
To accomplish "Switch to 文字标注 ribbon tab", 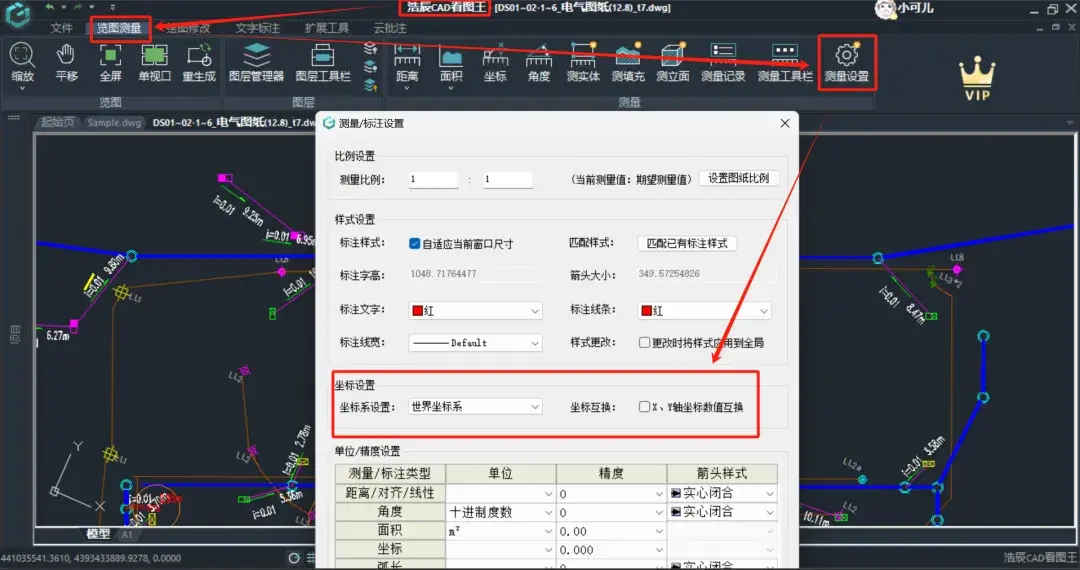I will 257,28.
